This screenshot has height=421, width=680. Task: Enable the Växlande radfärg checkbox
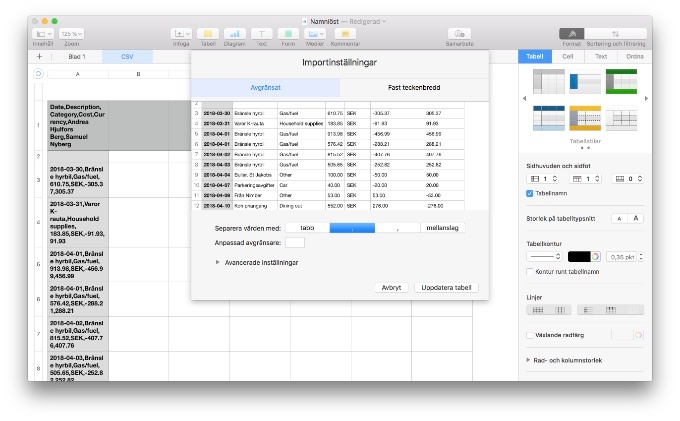pos(530,333)
